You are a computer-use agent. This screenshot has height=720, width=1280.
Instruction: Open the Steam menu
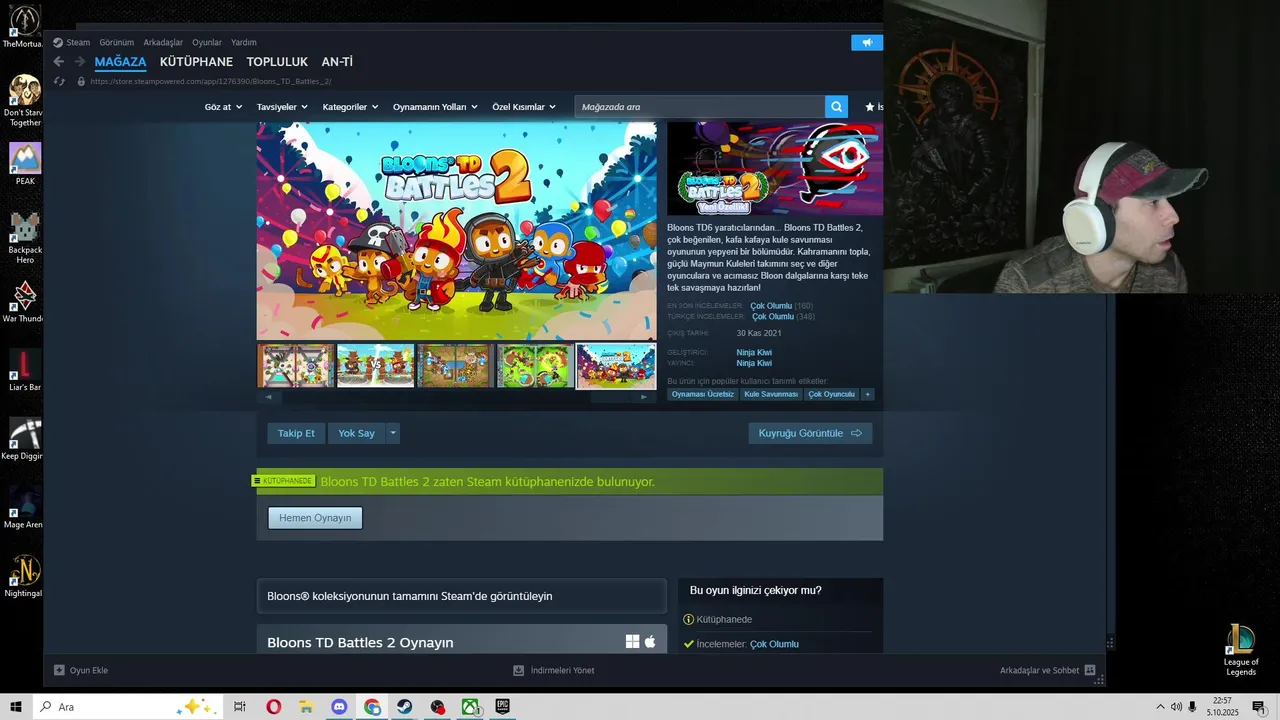click(x=78, y=42)
